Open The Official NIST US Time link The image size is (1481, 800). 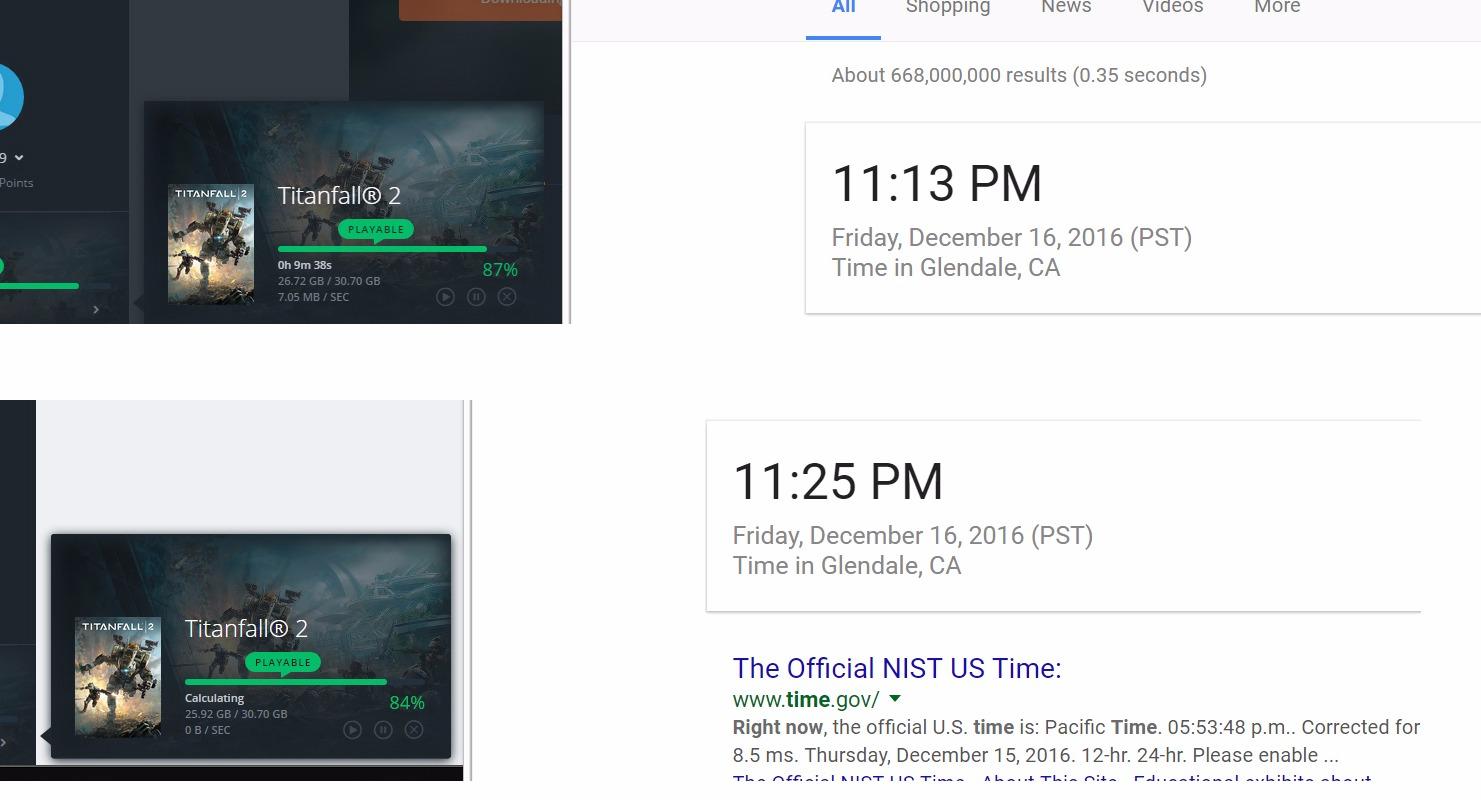[897, 668]
